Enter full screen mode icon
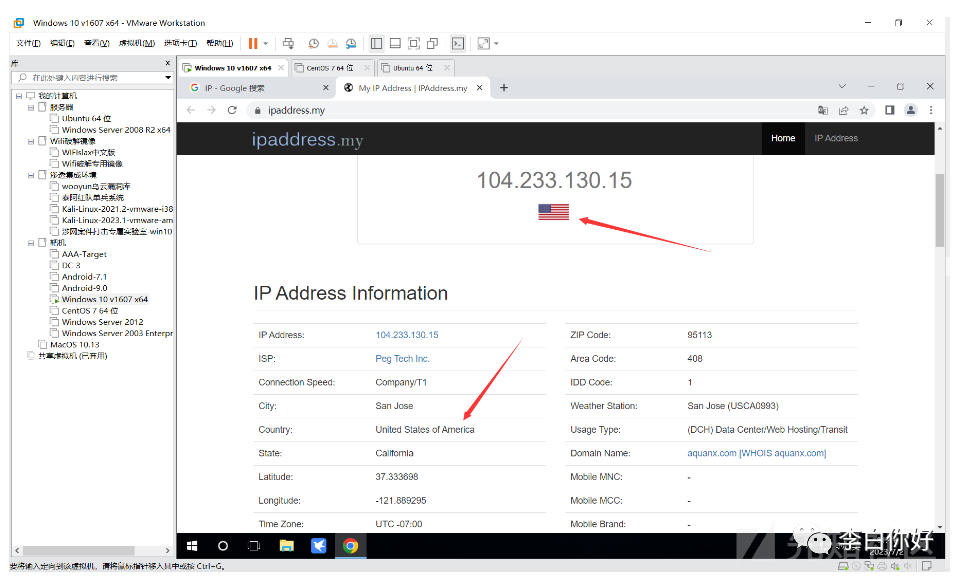 [414, 44]
